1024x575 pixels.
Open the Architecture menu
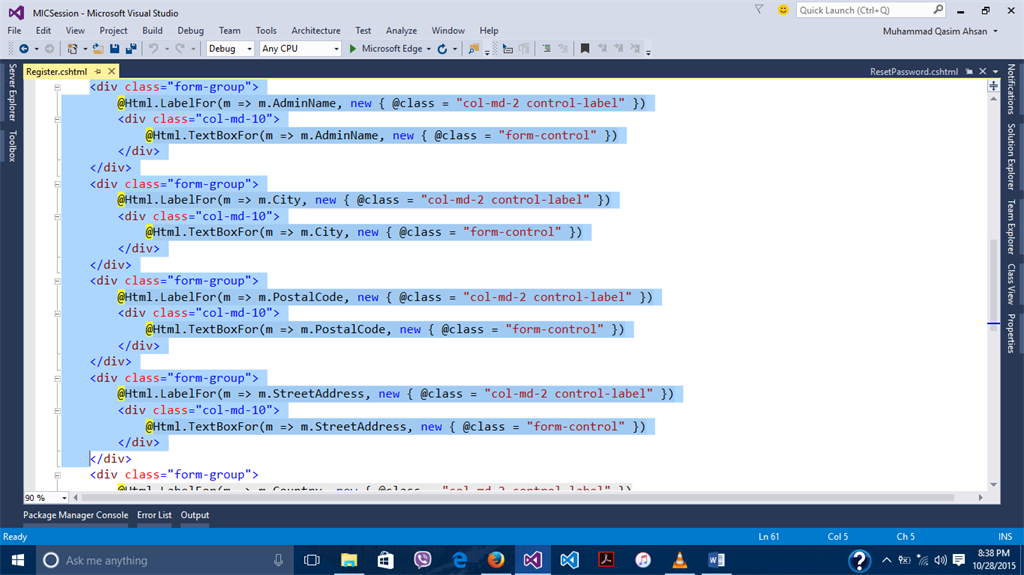315,31
